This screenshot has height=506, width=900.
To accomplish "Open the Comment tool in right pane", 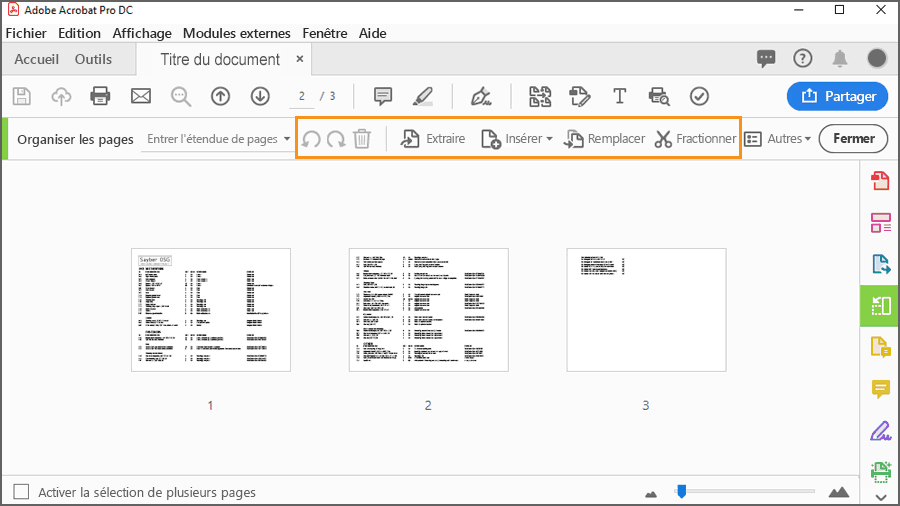I will 880,389.
